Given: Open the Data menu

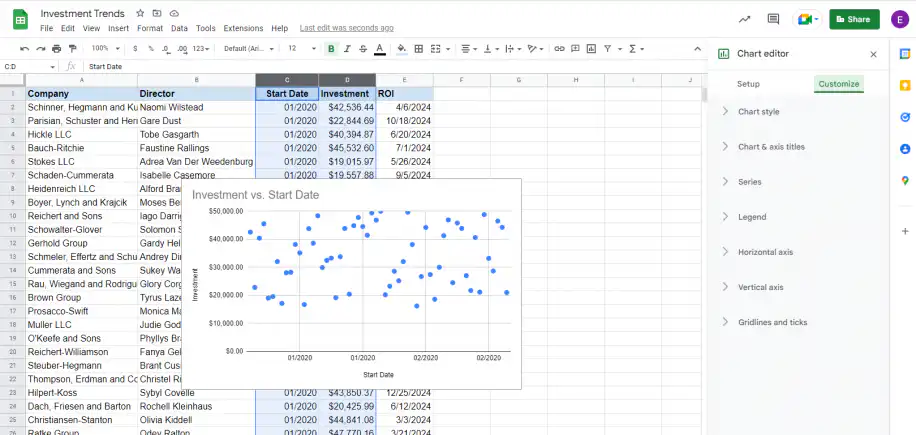Looking at the screenshot, I should (x=179, y=28).
